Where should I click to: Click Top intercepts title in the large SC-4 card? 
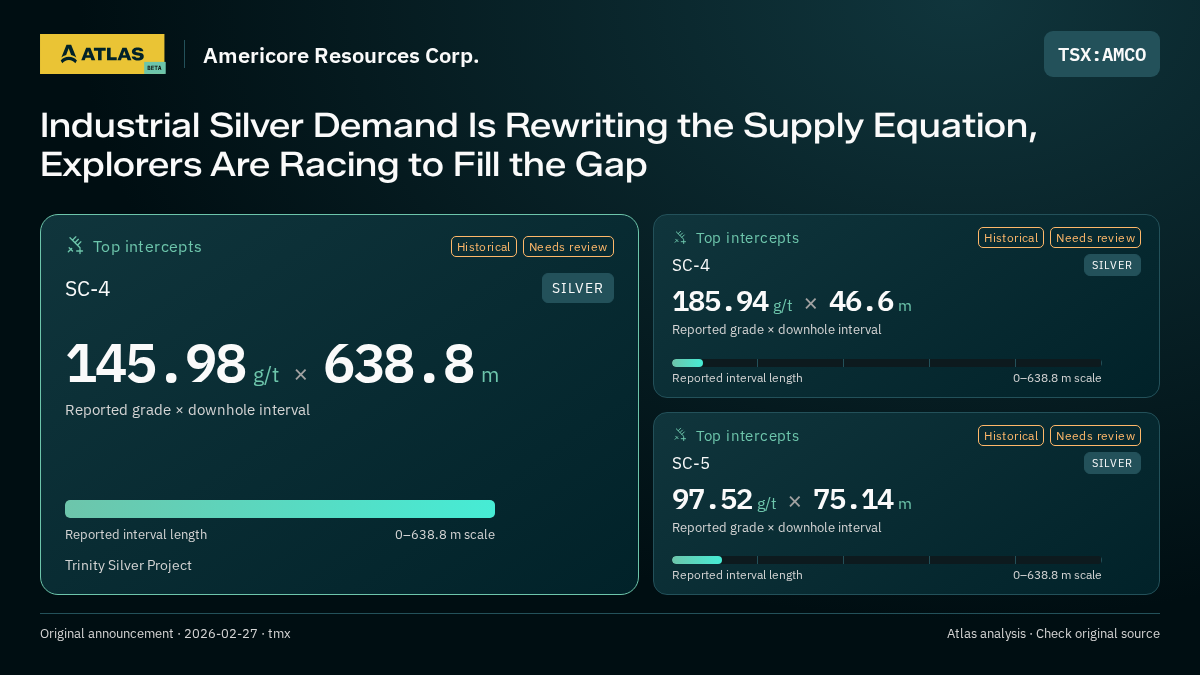point(147,246)
